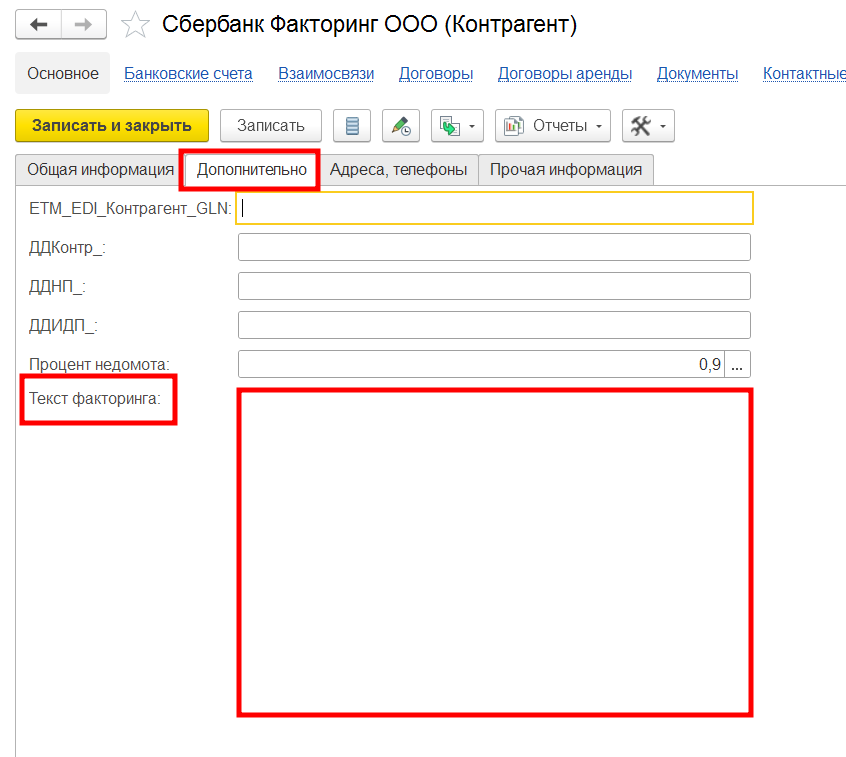This screenshot has height=757, width=846.
Task: Switch to the Дополнительно tab
Action: pos(251,169)
